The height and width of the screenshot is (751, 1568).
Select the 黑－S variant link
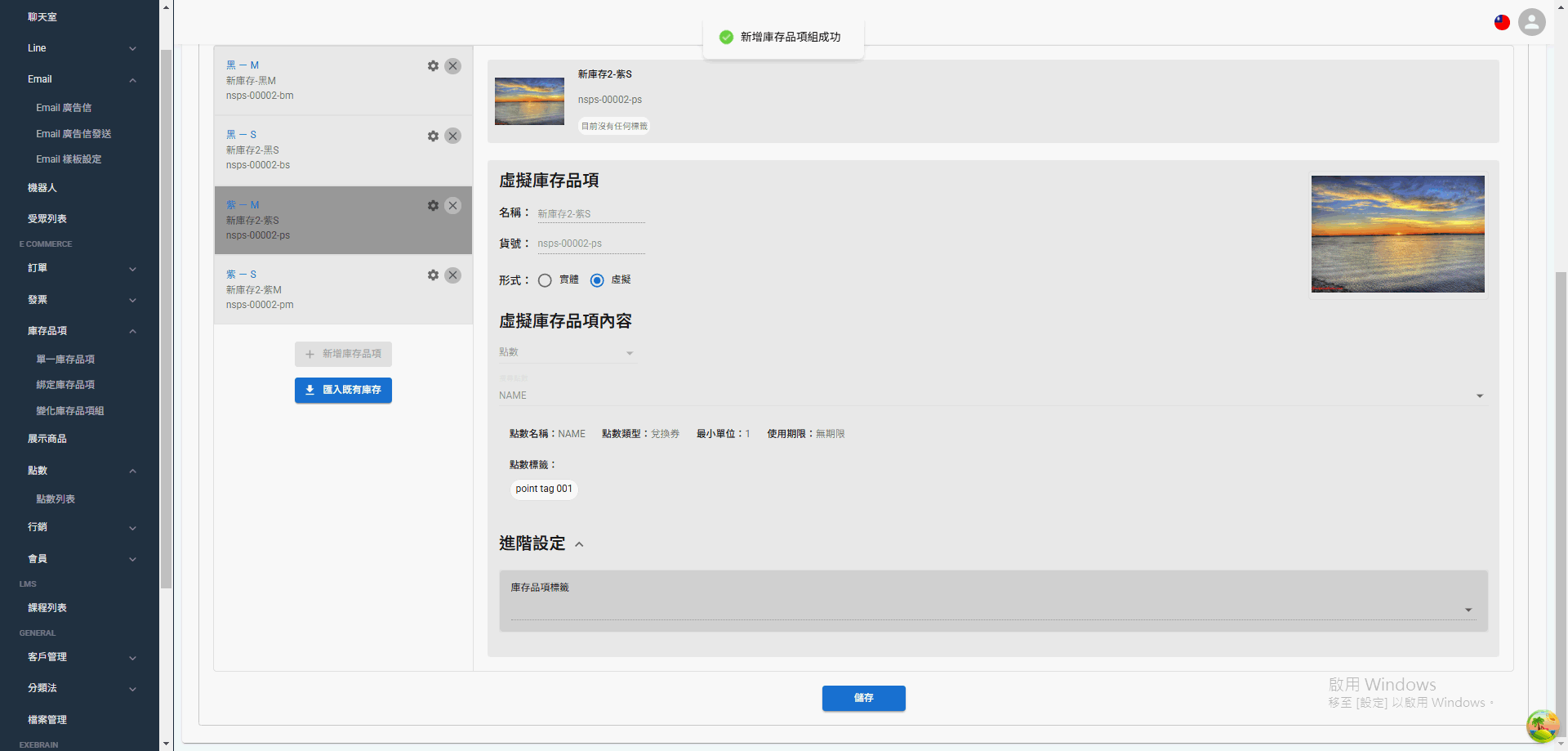242,135
